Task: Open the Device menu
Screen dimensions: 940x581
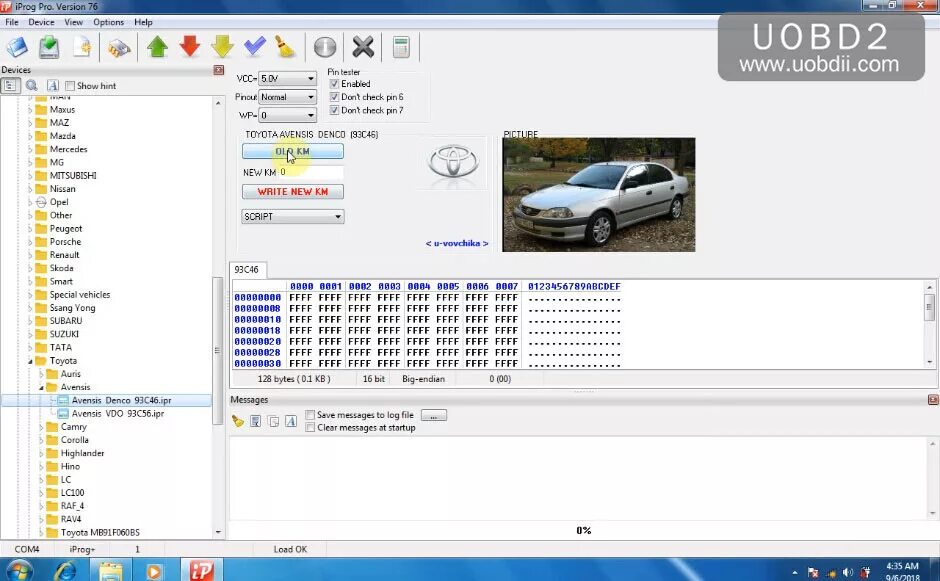Action: 41,22
